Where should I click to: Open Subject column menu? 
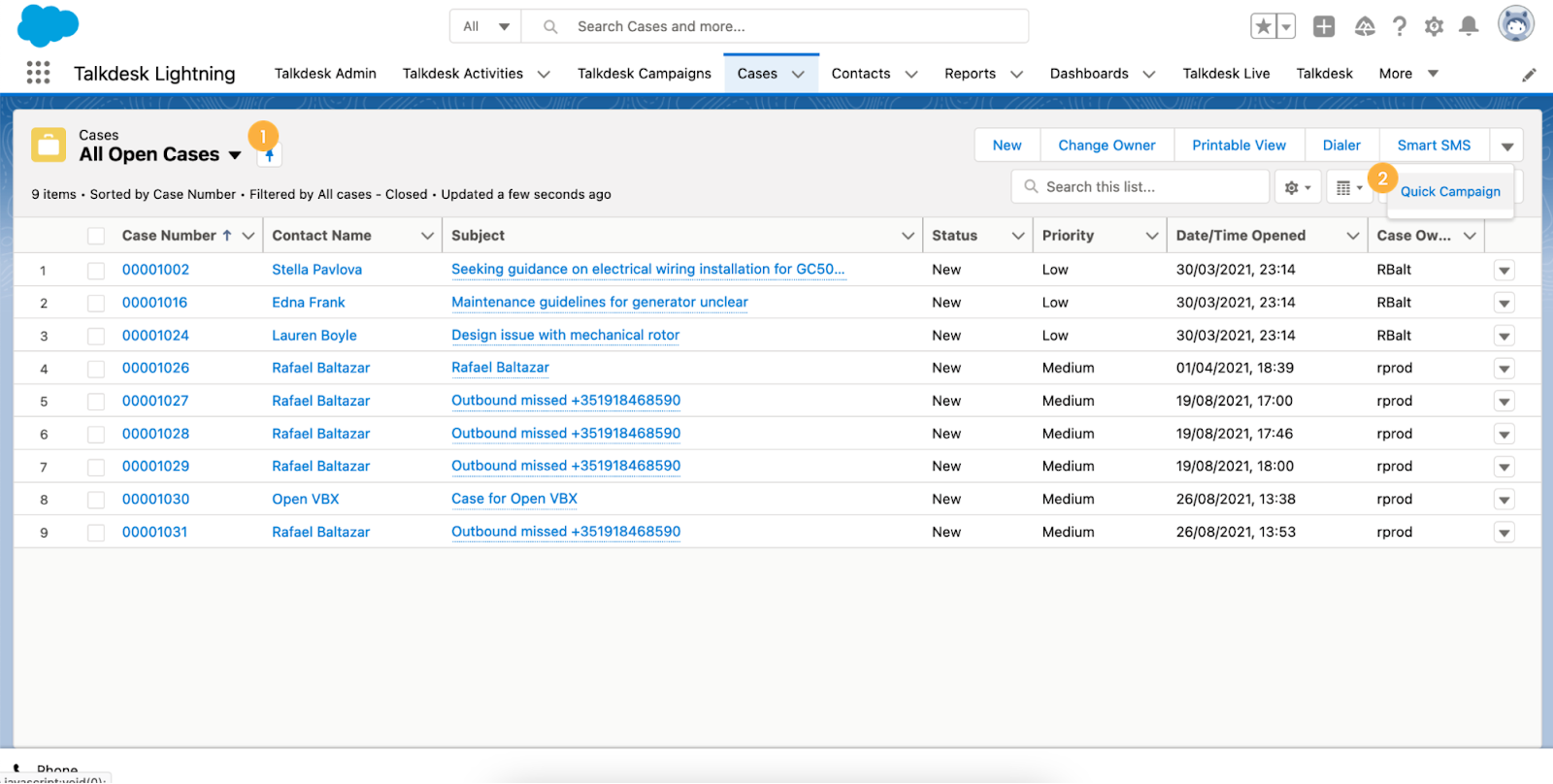click(908, 236)
